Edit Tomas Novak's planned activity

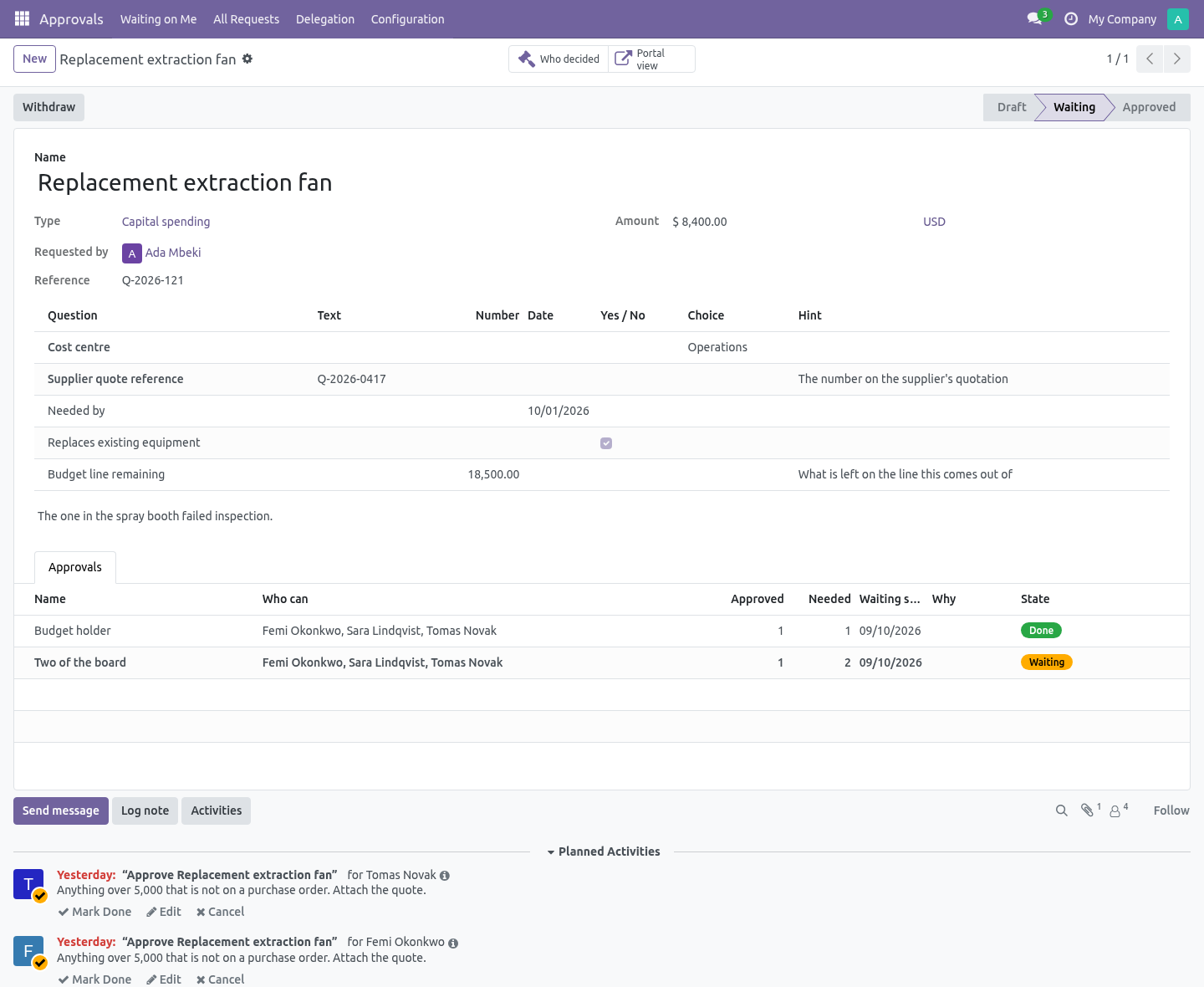(x=164, y=912)
